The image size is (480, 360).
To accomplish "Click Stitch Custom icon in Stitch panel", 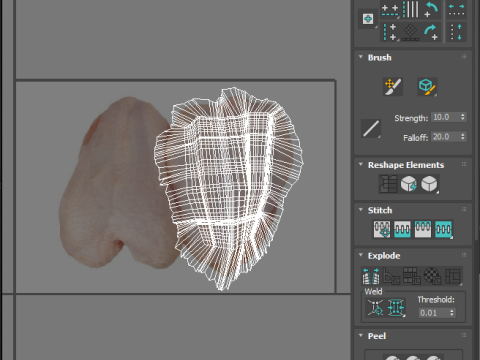I will (443, 229).
